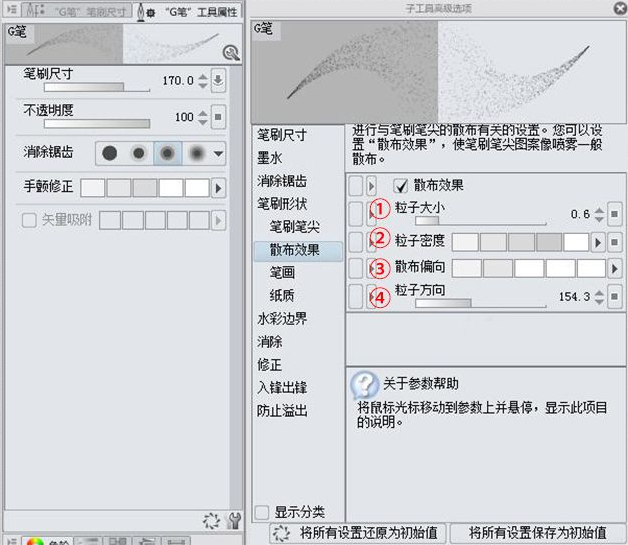Click the 170.0 brush size value
This screenshot has height=545, width=628.
178,80
